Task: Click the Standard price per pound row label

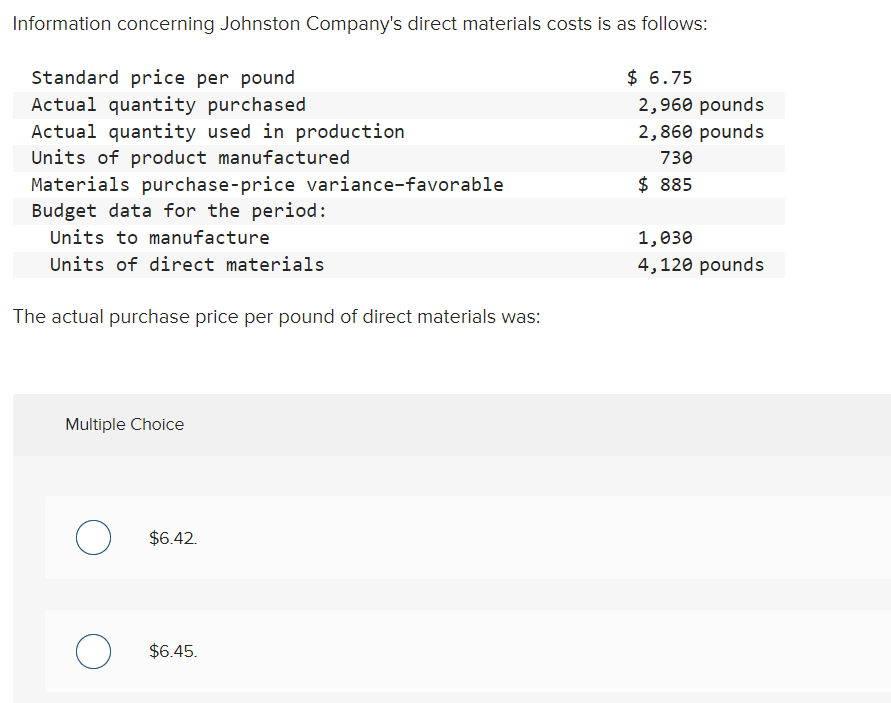Action: 163,78
